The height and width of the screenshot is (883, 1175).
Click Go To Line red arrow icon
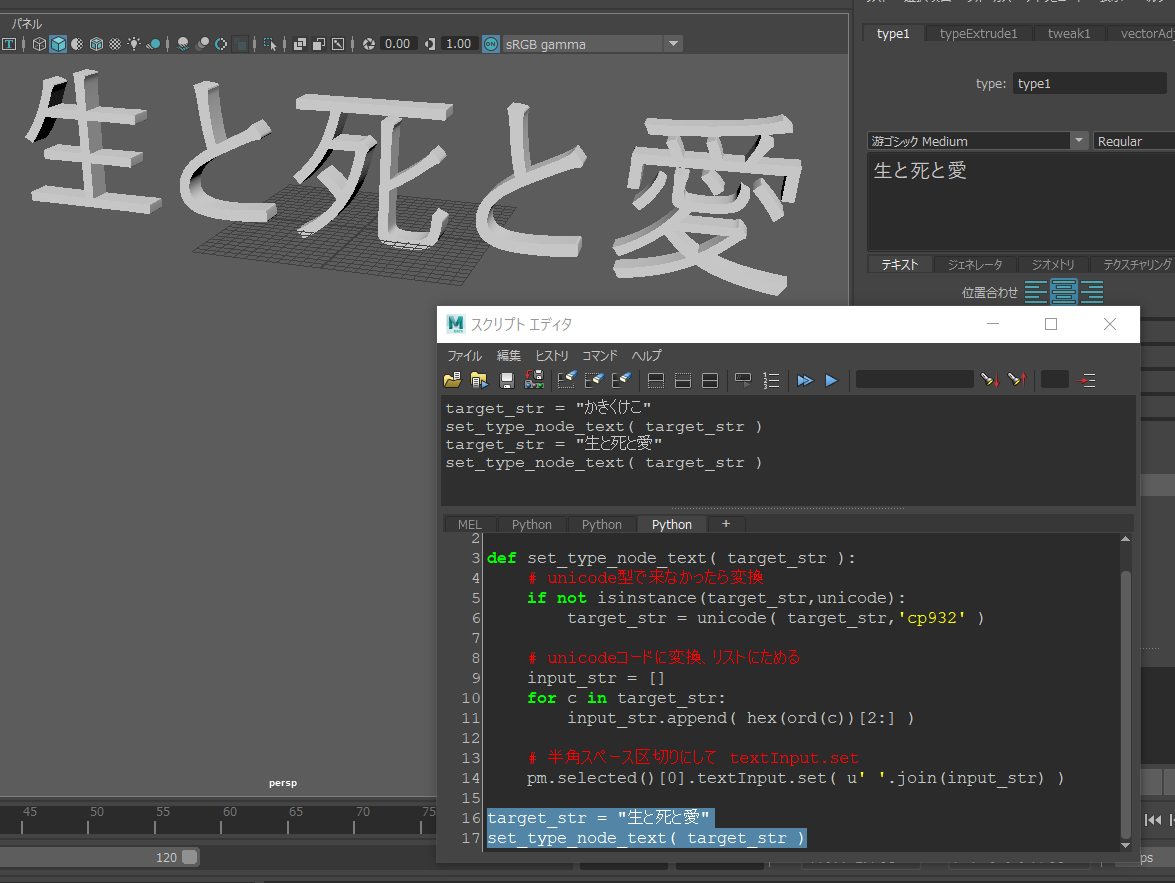click(x=1087, y=380)
